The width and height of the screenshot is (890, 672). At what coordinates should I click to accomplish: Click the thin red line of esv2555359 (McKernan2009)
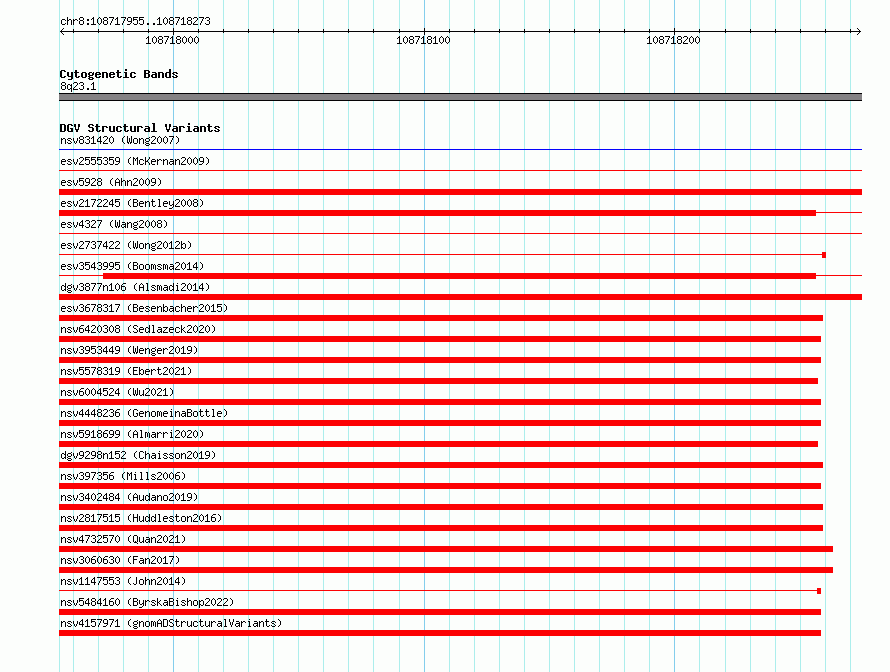coord(460,170)
